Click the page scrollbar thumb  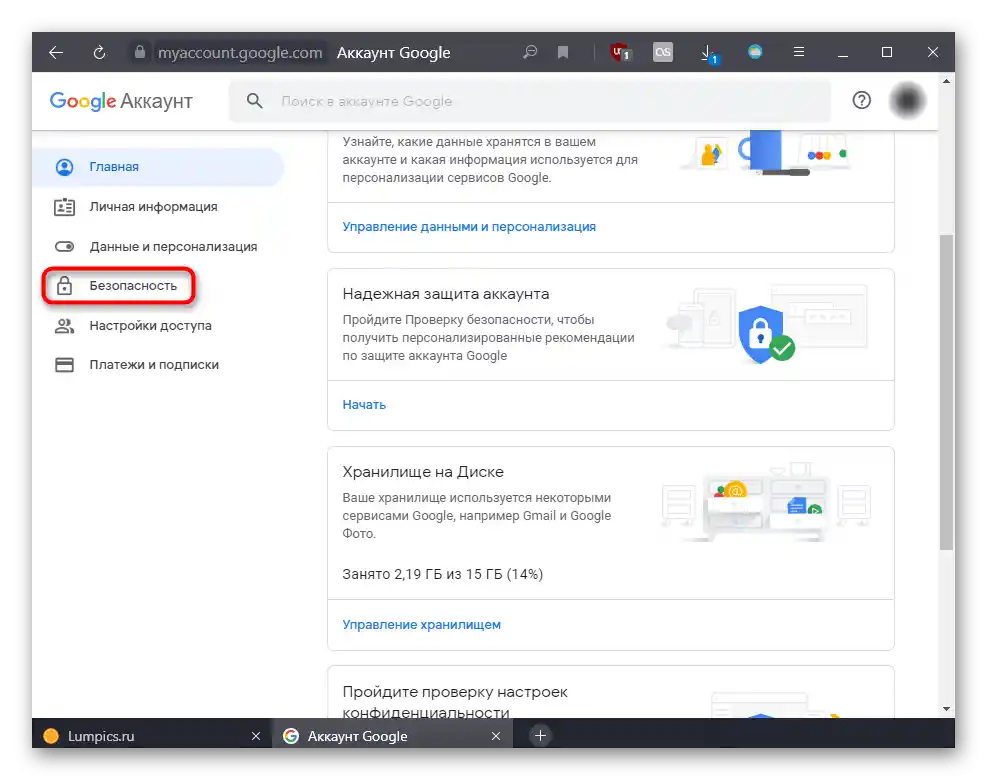(x=946, y=392)
